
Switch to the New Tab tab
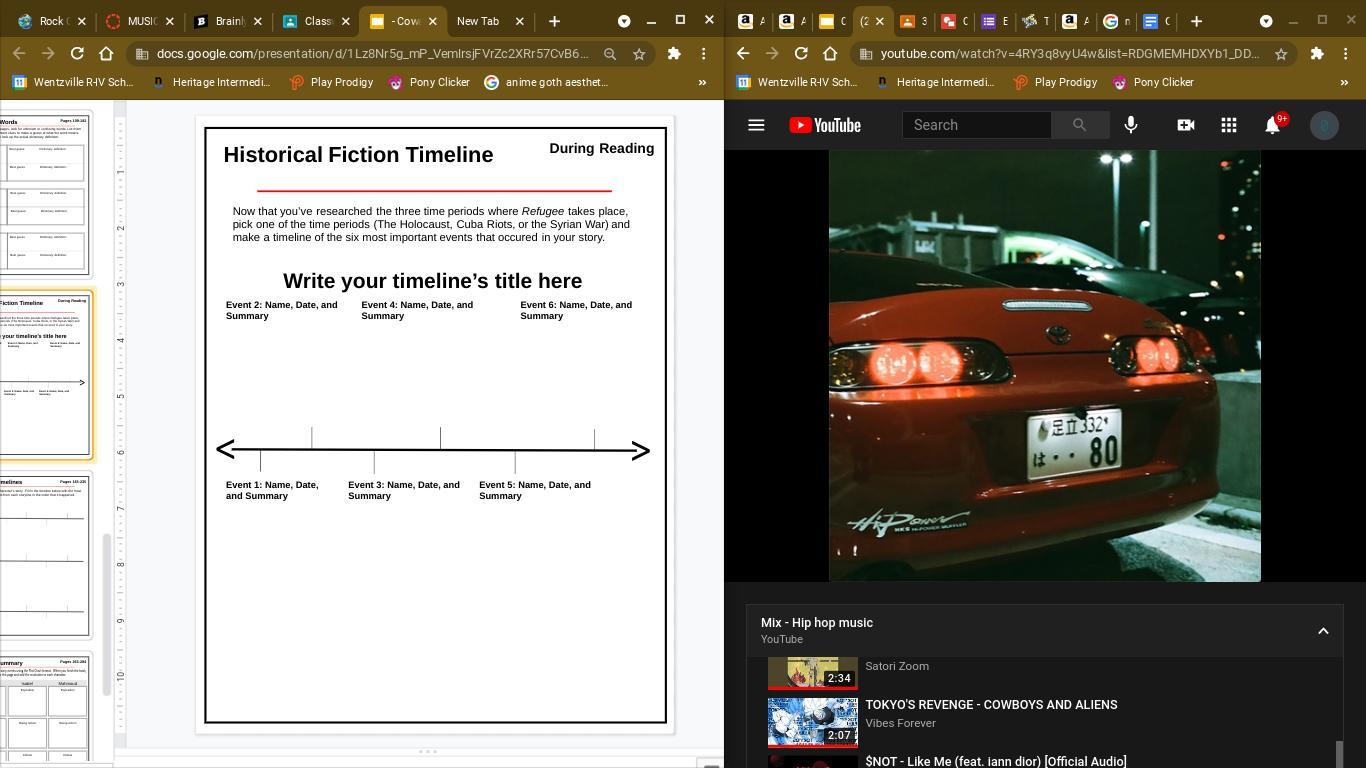(x=478, y=21)
